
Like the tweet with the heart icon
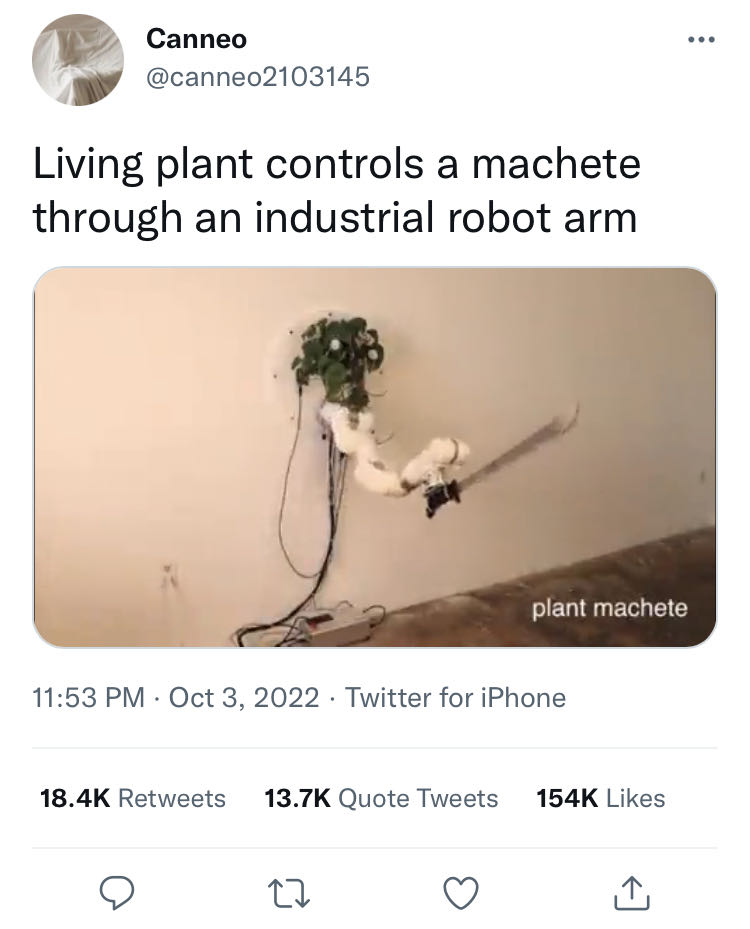(x=461, y=893)
